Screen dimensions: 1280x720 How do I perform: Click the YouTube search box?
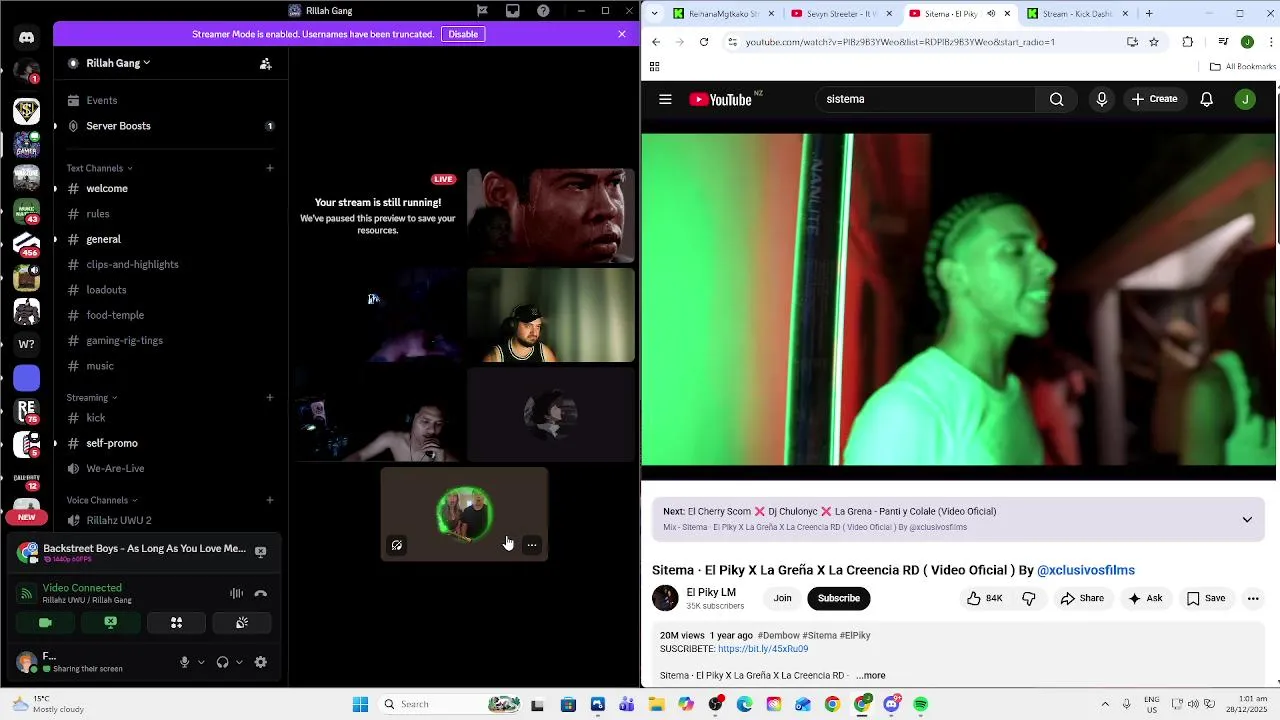(925, 99)
